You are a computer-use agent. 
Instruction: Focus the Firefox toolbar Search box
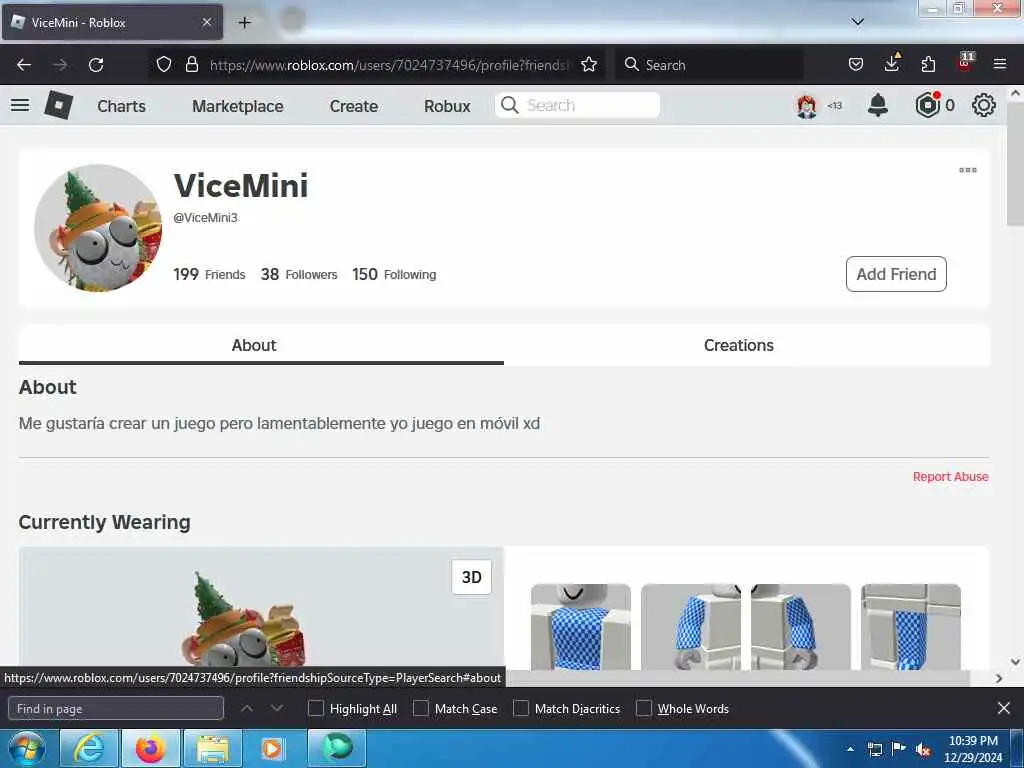click(709, 65)
